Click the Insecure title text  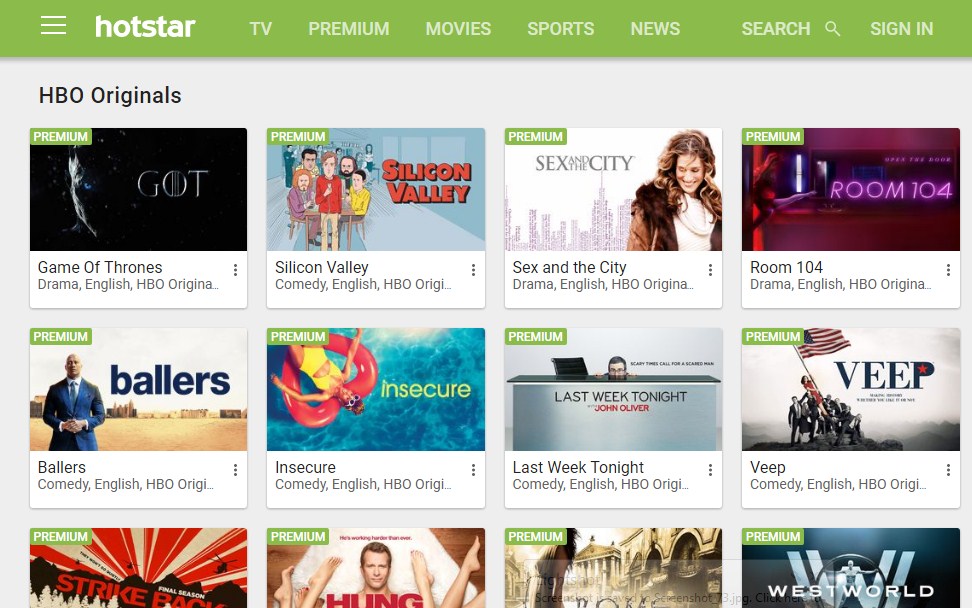(305, 467)
